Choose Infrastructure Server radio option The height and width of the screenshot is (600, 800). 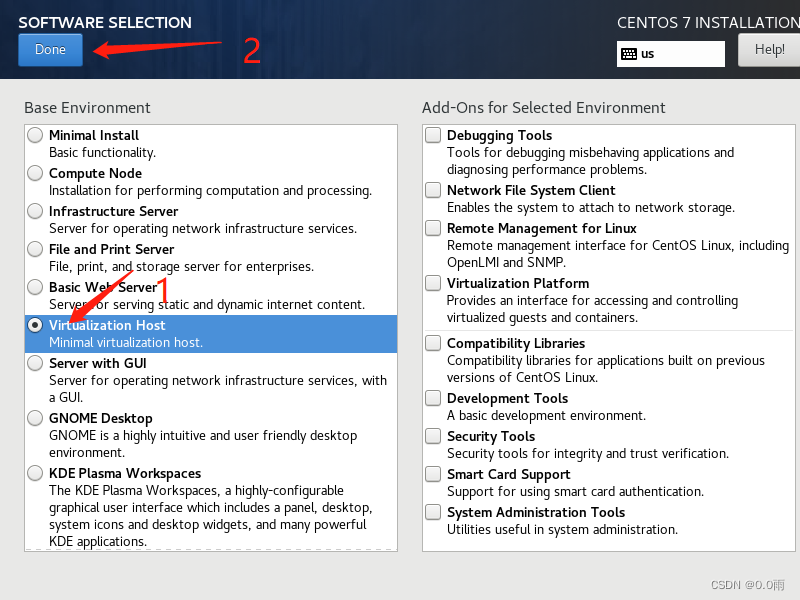coord(35,211)
